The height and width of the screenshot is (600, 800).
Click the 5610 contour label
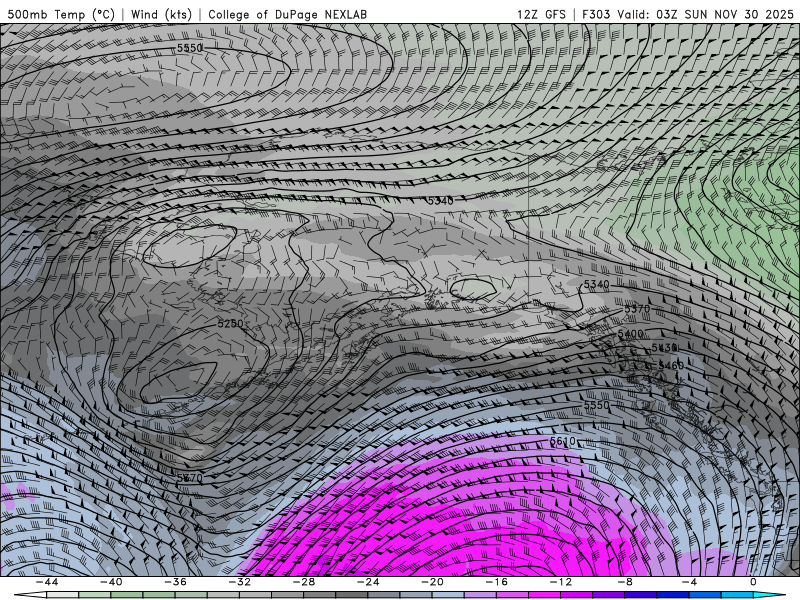563,441
